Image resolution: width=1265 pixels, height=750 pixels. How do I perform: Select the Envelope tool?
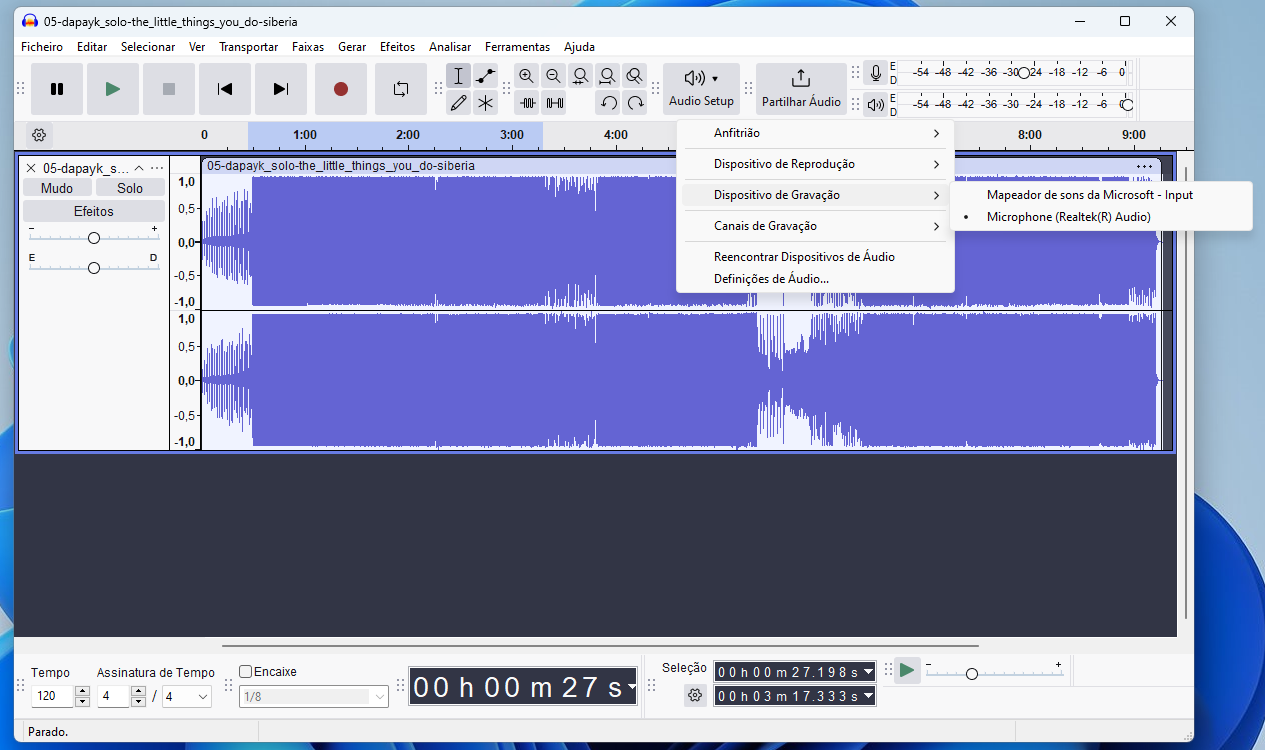point(485,76)
